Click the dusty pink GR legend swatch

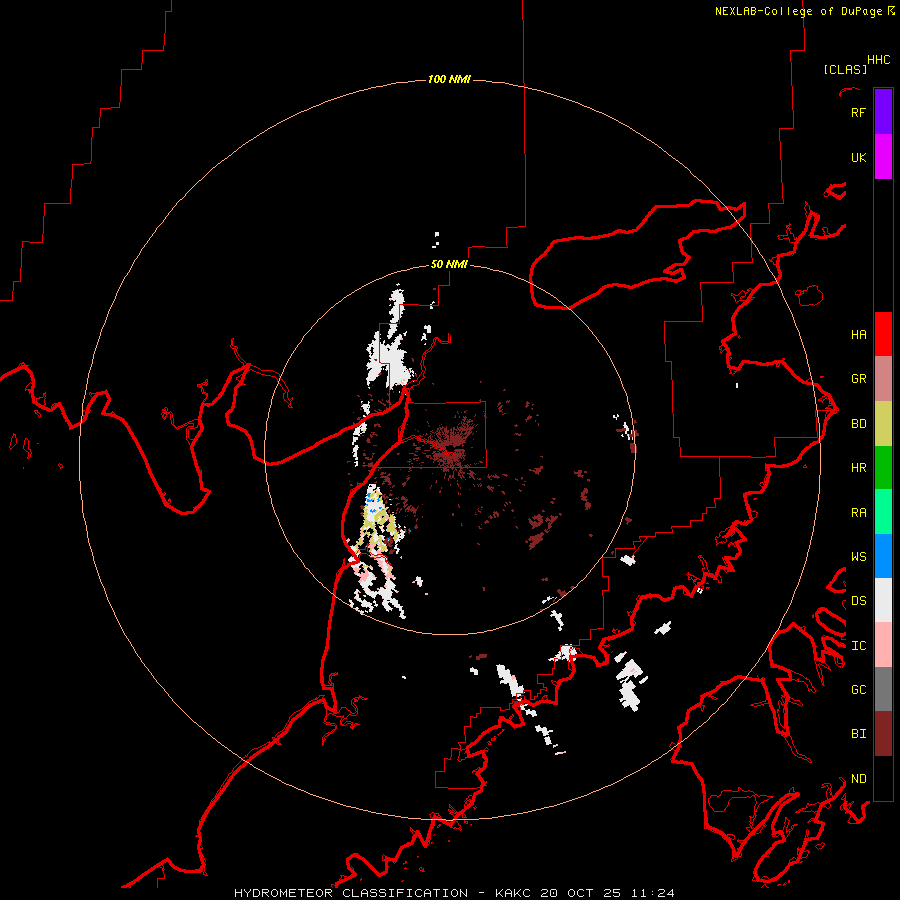tap(883, 379)
